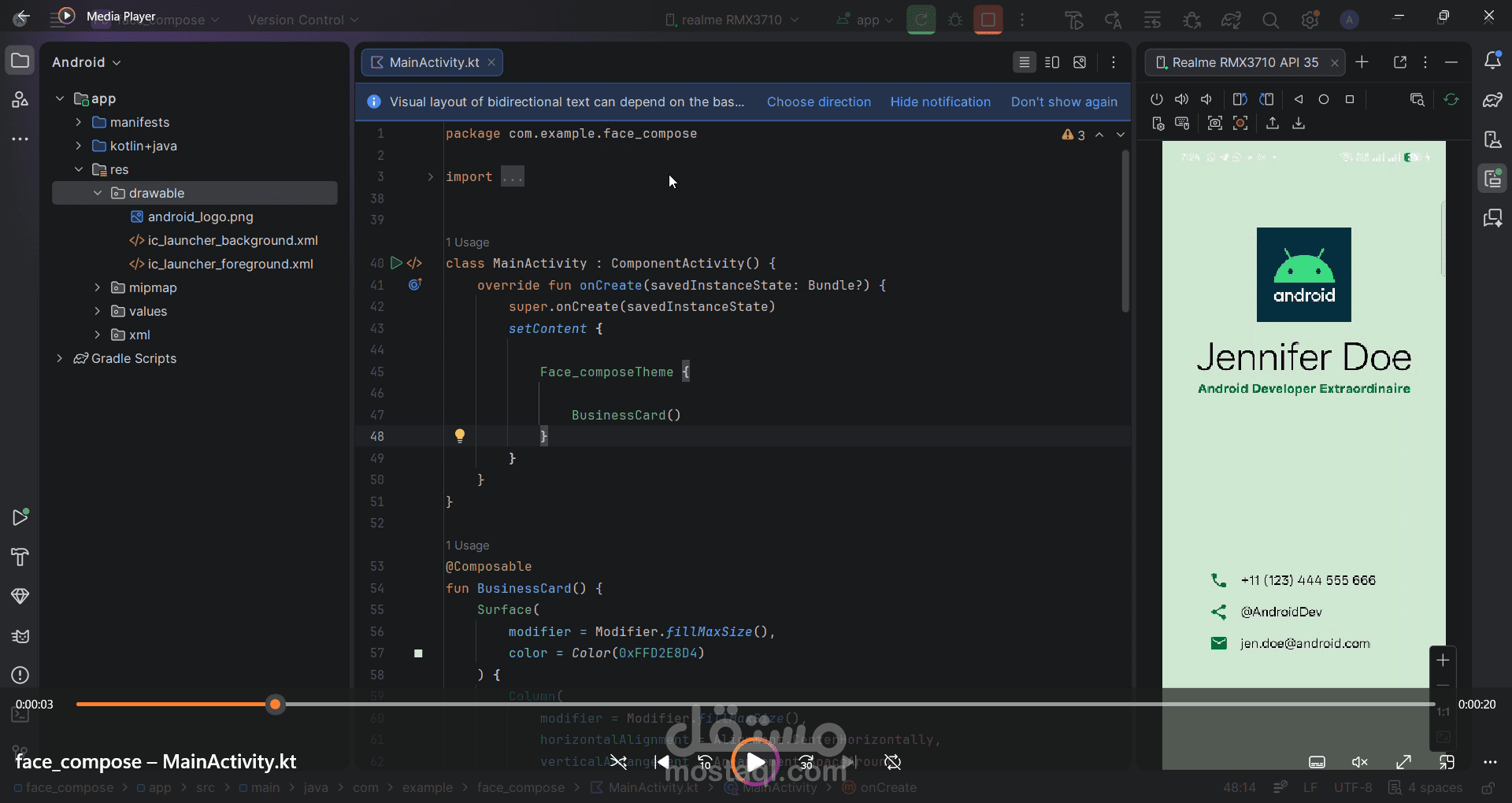Open the Project folder tool window
1512x803 pixels.
tap(20, 61)
